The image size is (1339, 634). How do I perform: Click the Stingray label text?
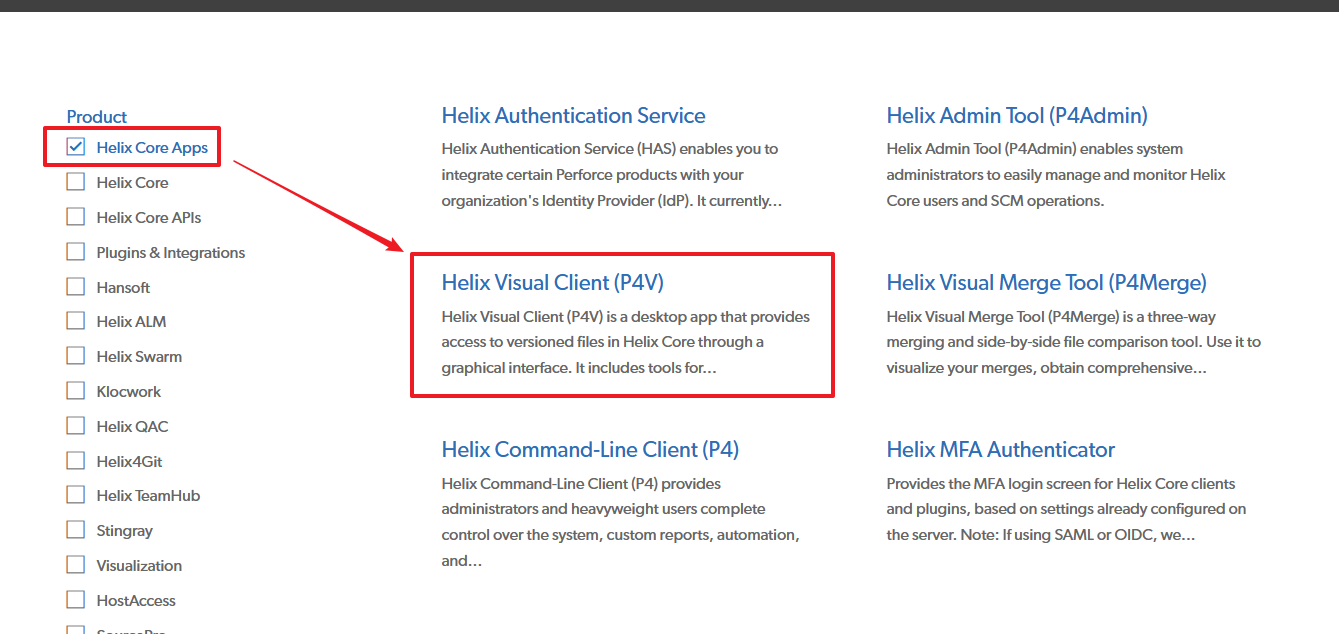point(125,531)
